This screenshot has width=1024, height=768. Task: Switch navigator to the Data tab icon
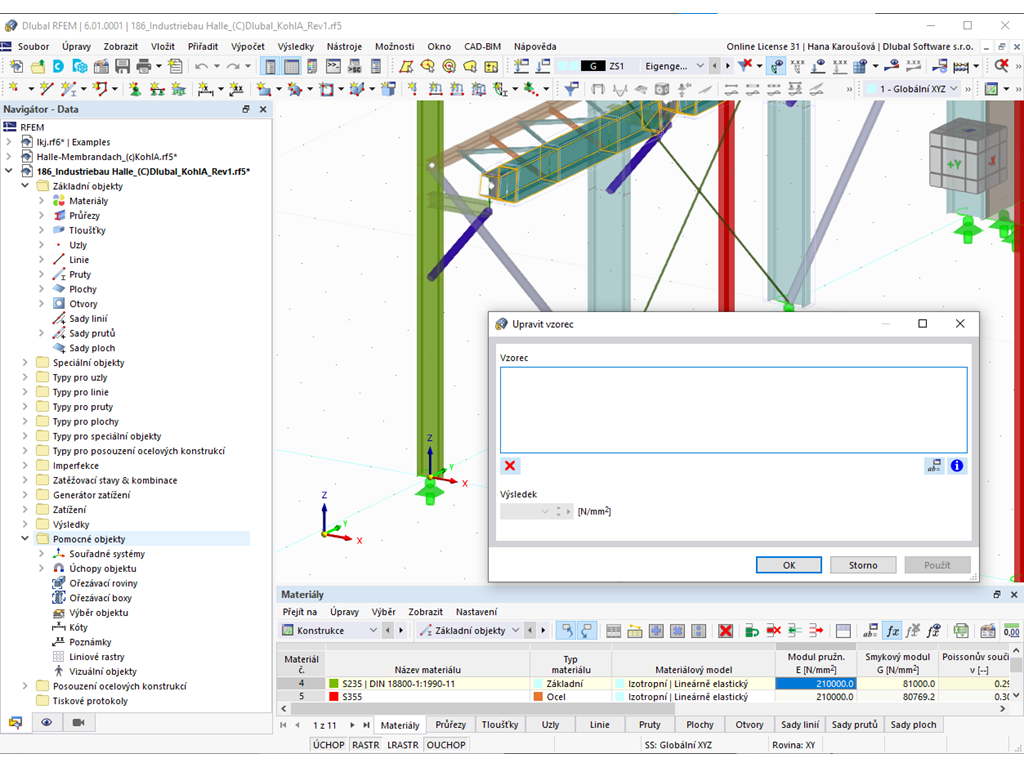15,722
